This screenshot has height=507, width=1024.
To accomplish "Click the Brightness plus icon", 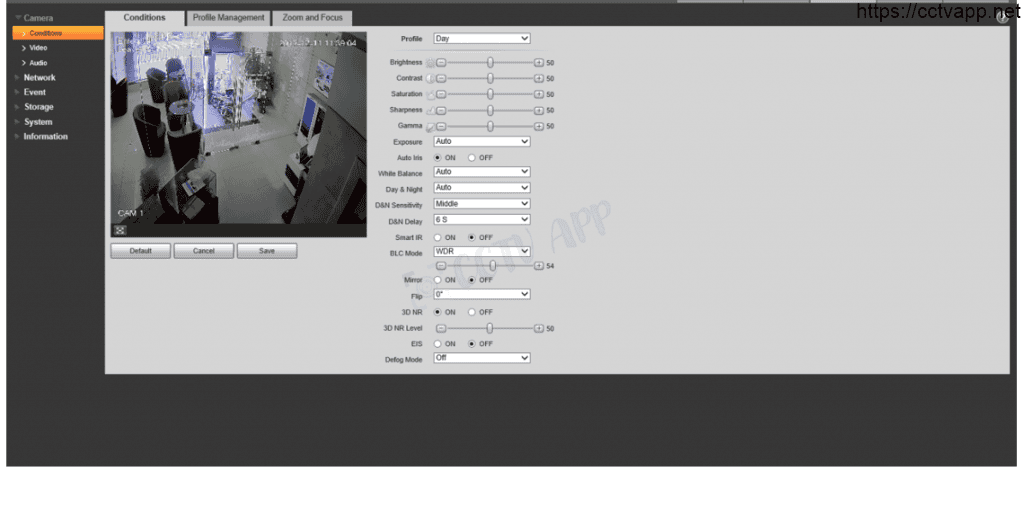I will (538, 62).
